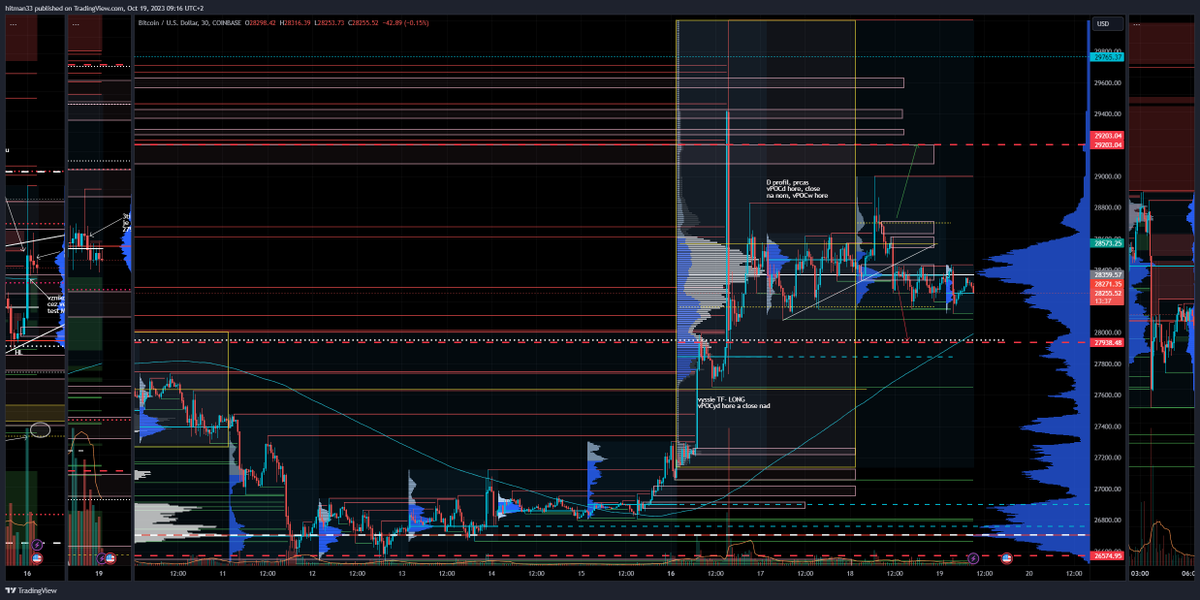This screenshot has height=600, width=1200.
Task: Click date 13 on main chart time axis
Action: pos(402,574)
